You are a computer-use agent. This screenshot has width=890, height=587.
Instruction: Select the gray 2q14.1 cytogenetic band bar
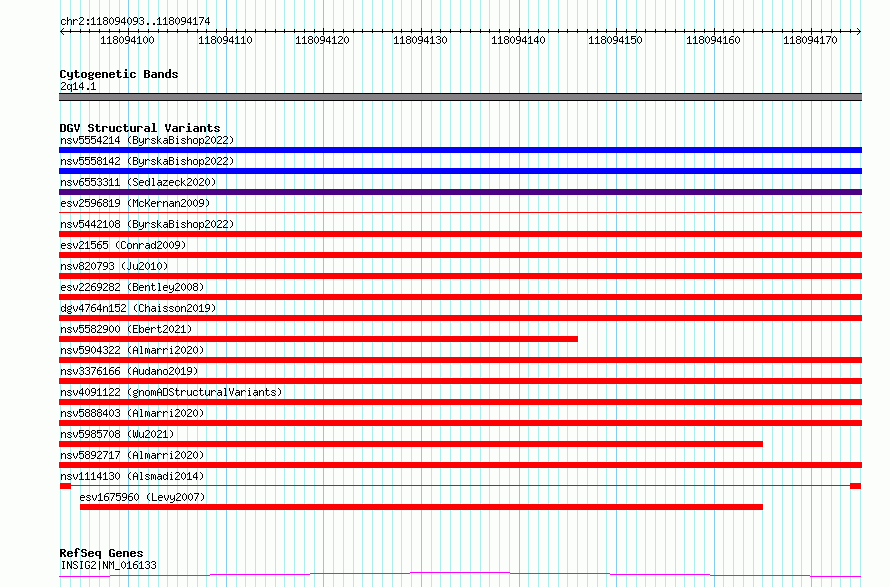pos(460,97)
